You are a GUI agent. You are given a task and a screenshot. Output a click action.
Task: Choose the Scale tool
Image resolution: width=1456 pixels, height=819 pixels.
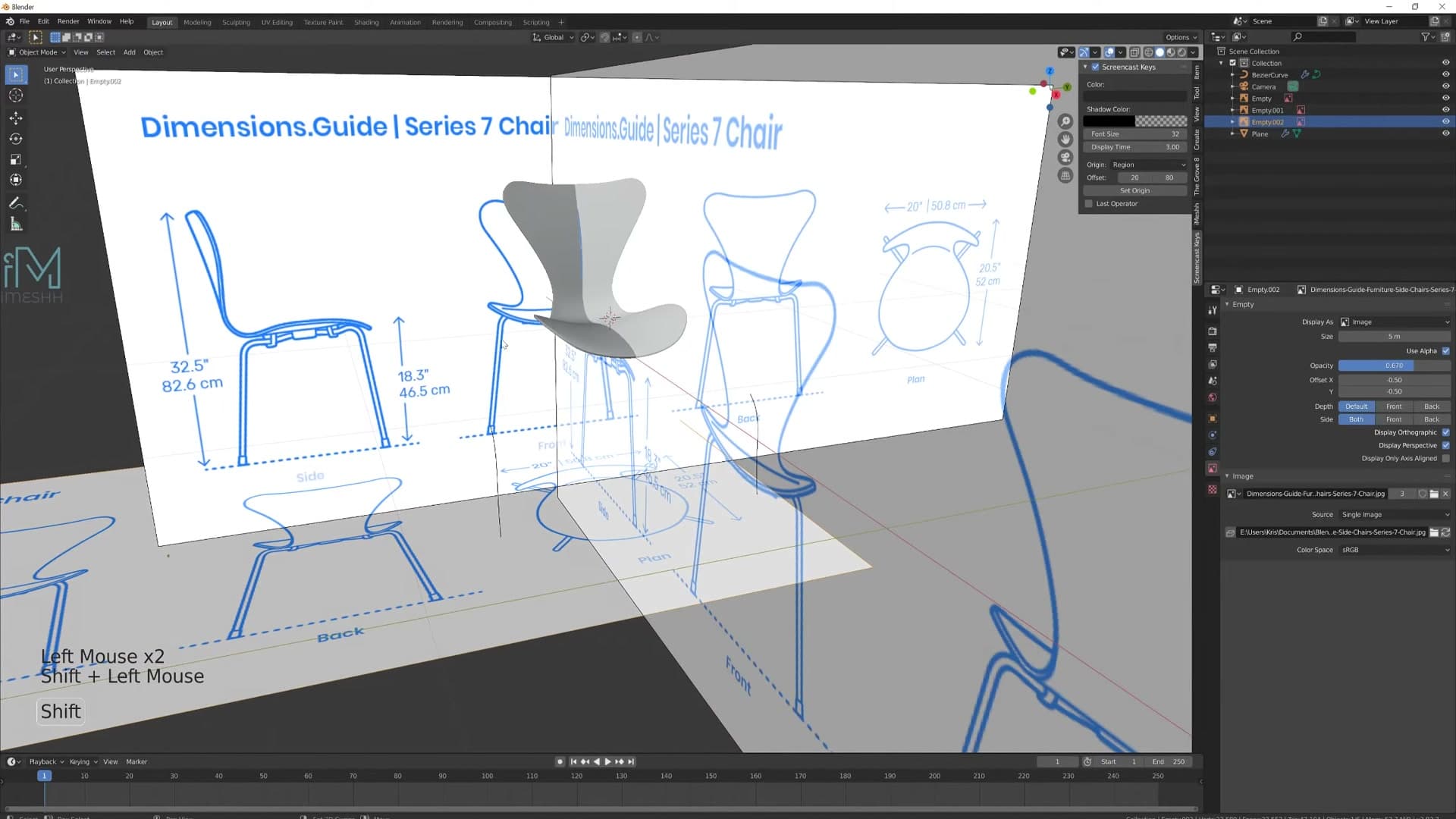point(16,159)
